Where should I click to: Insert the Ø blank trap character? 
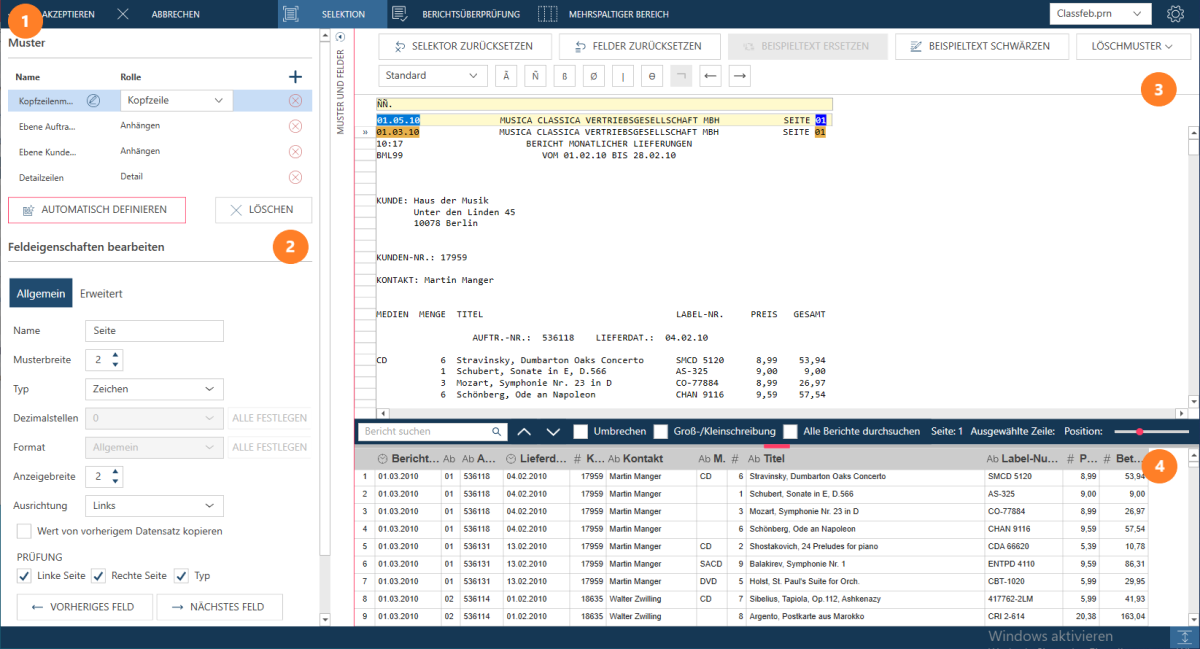(595, 76)
